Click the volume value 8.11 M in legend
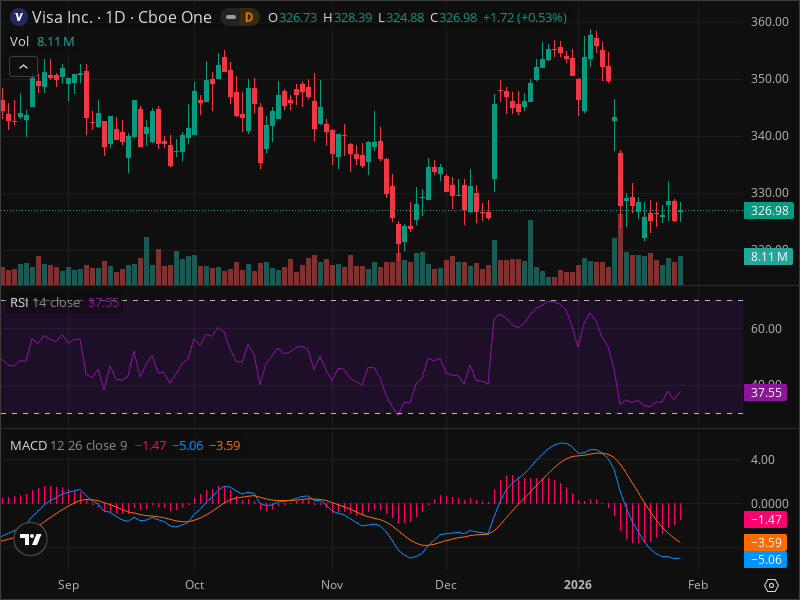Screen dimensions: 800x600 pyautogui.click(x=56, y=41)
